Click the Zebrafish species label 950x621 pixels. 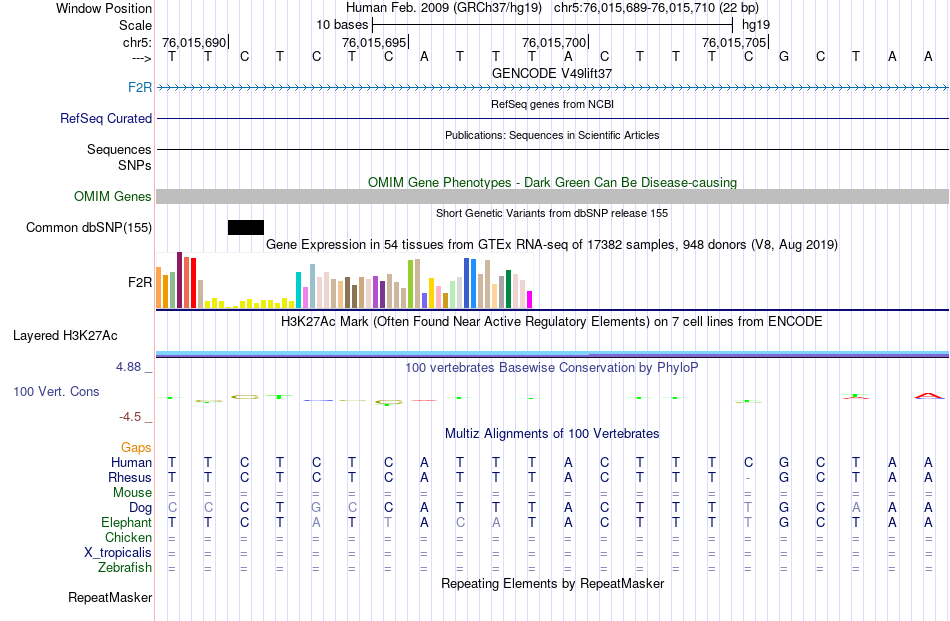(125, 568)
